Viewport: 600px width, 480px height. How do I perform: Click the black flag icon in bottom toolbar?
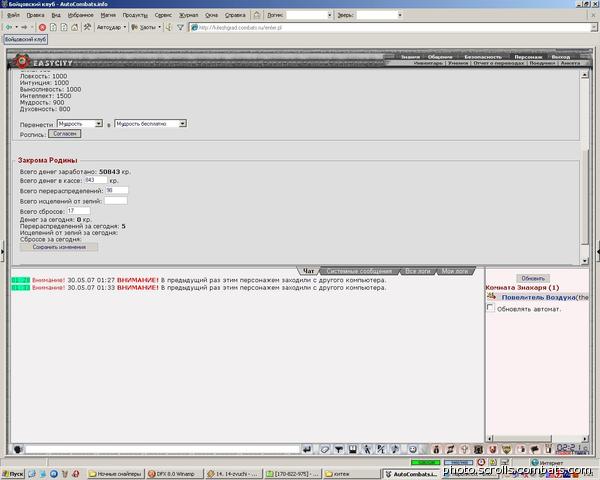(535, 449)
